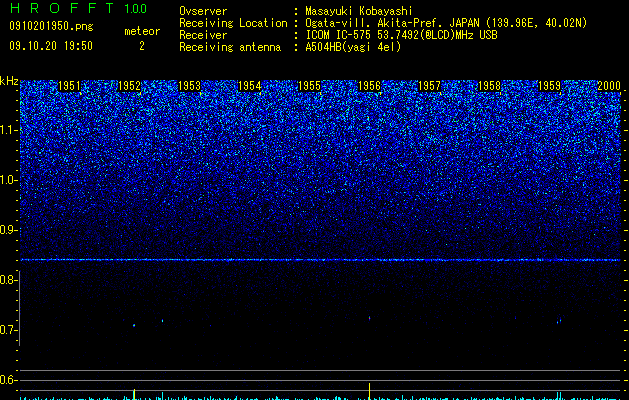
Task: Click the meteor count label
Action: 142,31
